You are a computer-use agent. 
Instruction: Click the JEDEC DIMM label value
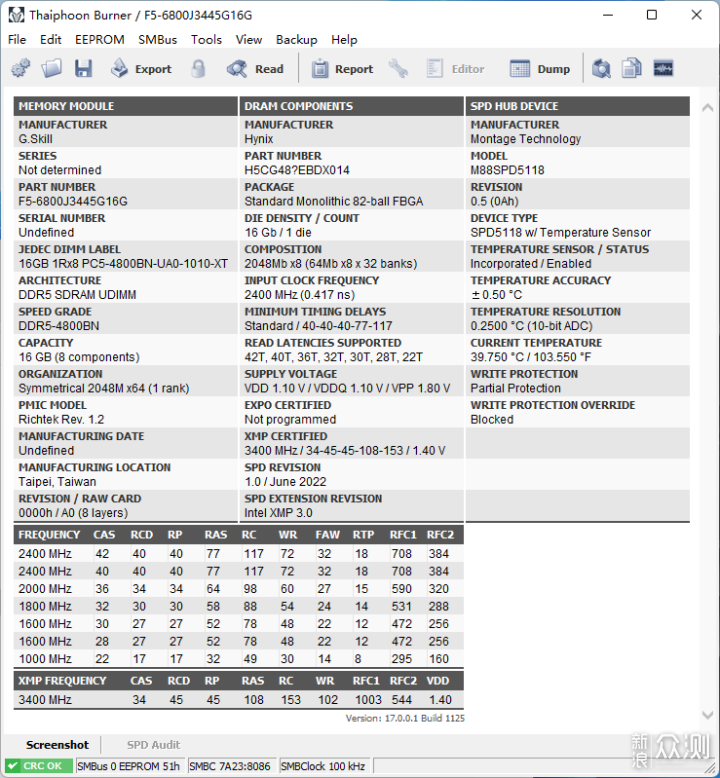[123, 263]
